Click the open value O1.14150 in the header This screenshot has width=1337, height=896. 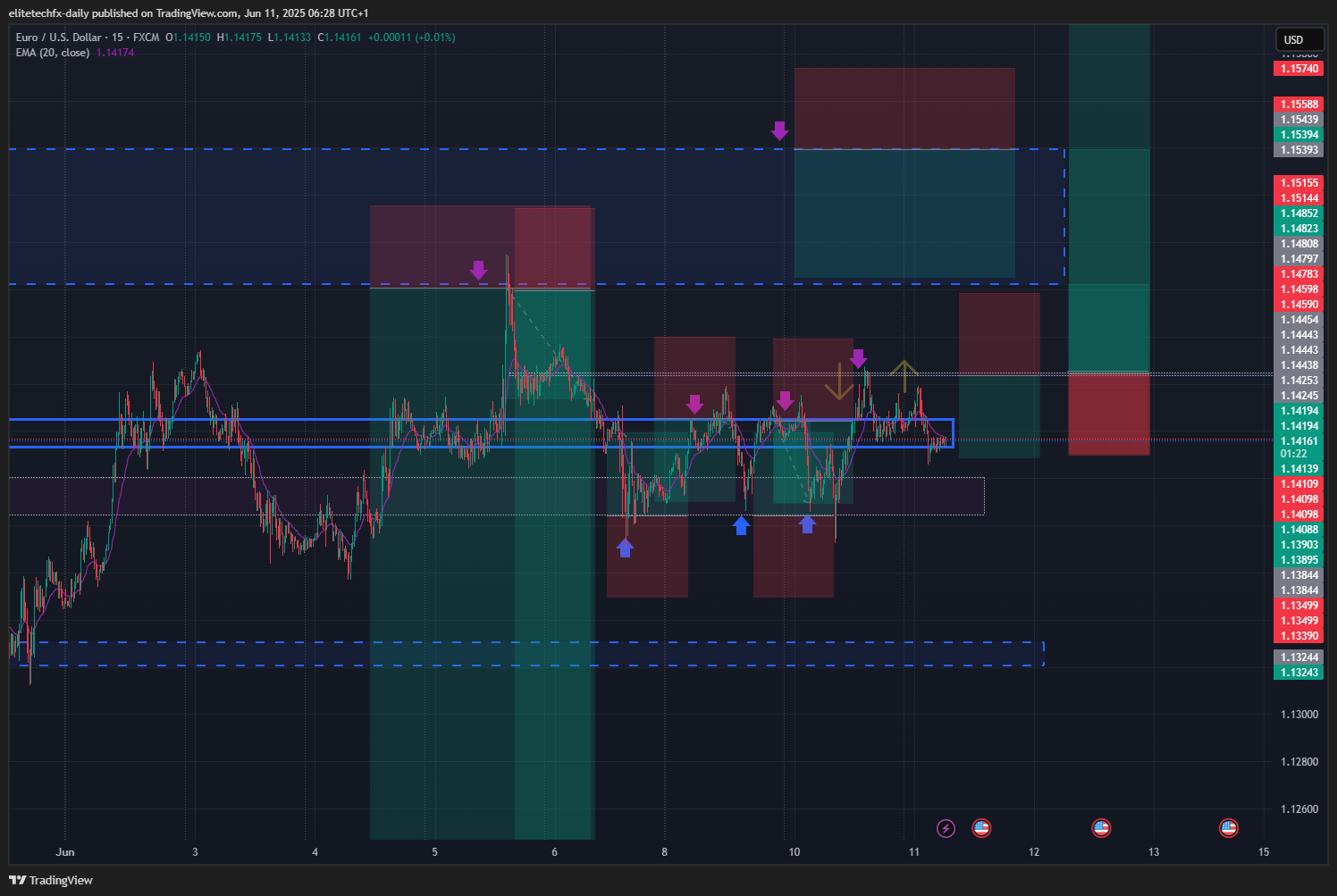[x=188, y=38]
